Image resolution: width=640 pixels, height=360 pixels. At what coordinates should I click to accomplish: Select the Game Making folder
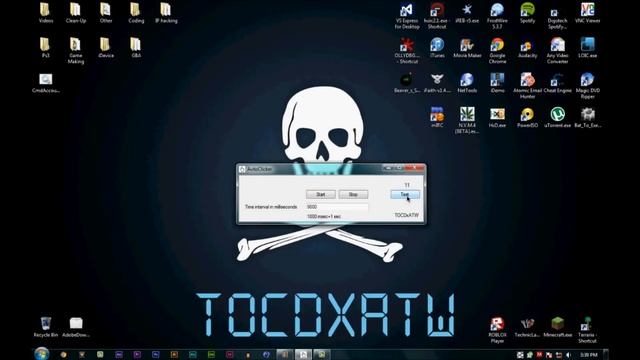76,50
